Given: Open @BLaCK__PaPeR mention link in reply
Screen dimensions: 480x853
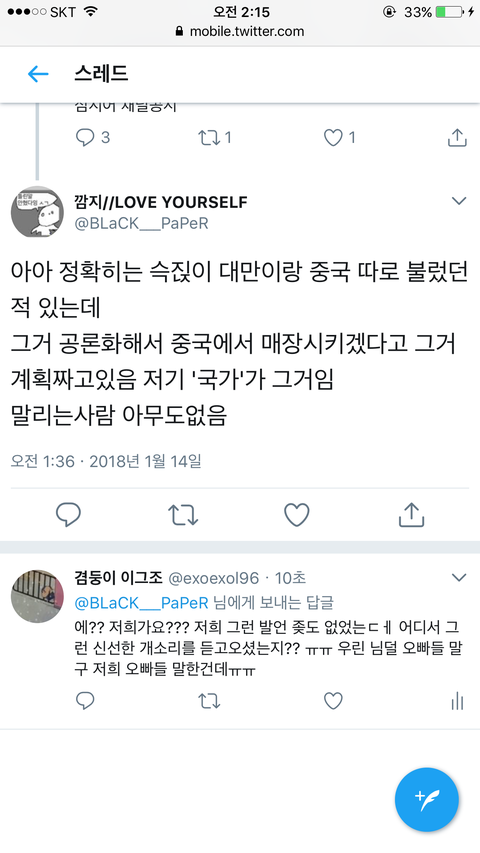Looking at the screenshot, I should pyautogui.click(x=141, y=603).
